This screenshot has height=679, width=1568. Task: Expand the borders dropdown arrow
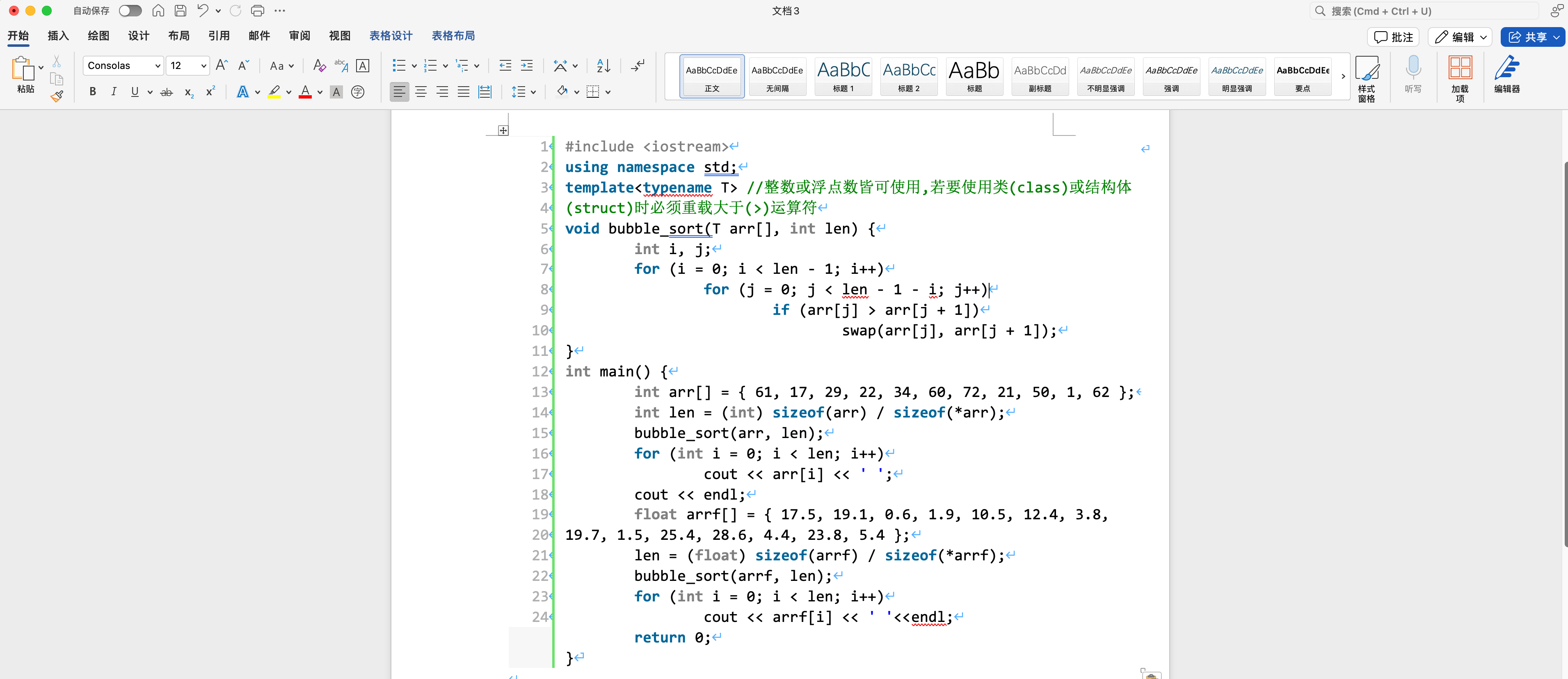click(x=608, y=92)
